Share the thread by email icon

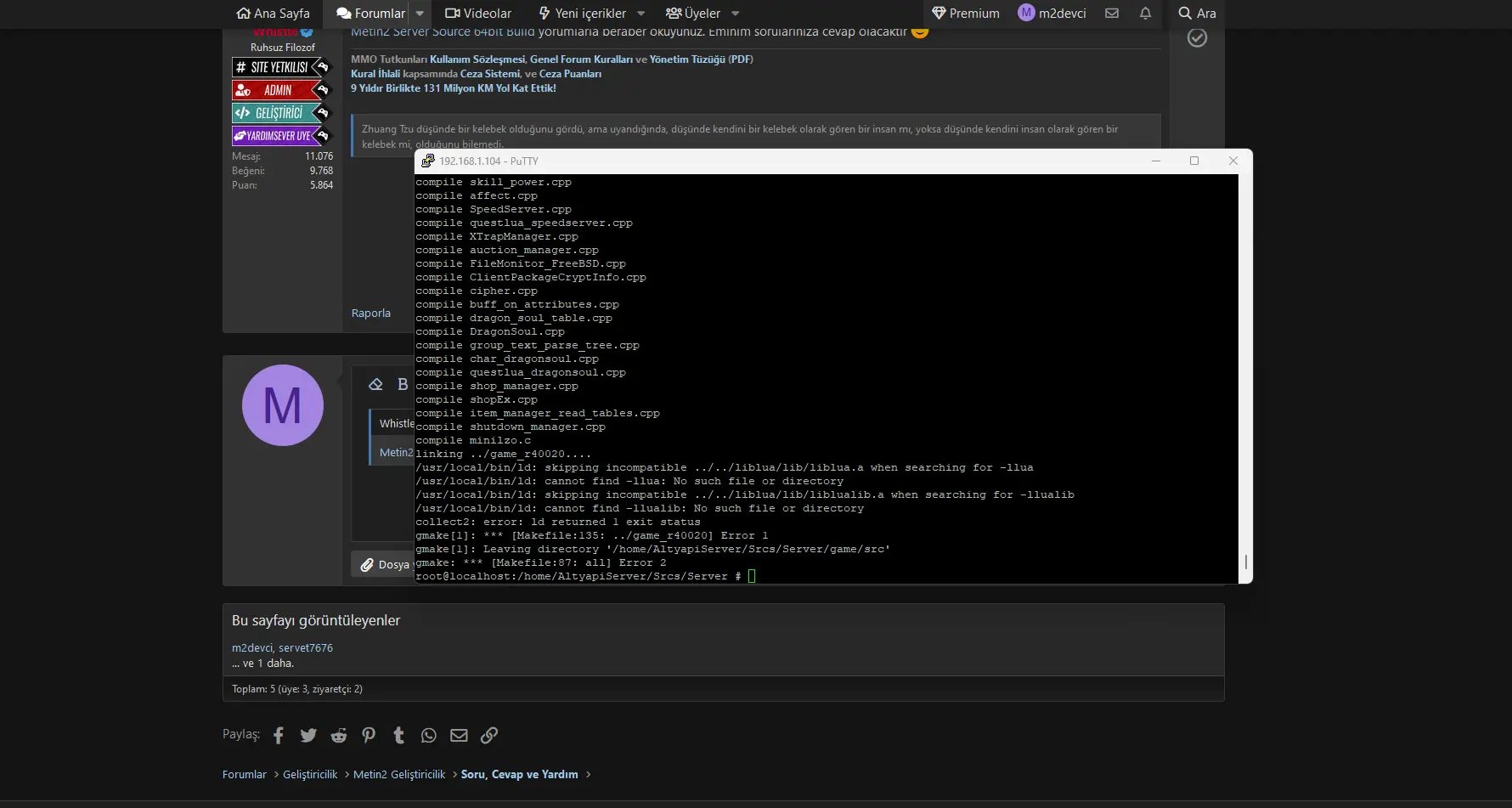[x=459, y=736]
